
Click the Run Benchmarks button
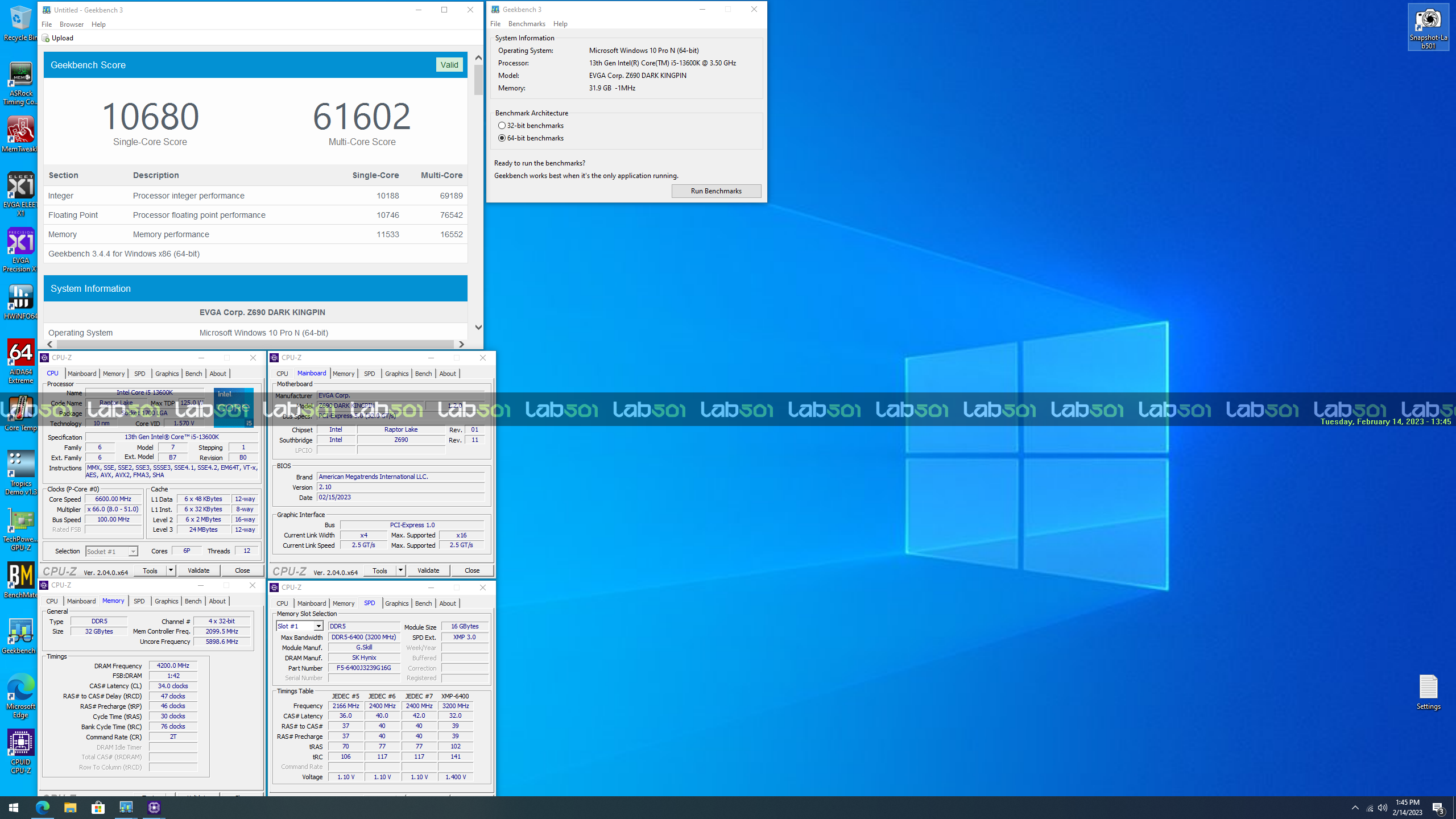point(716,191)
